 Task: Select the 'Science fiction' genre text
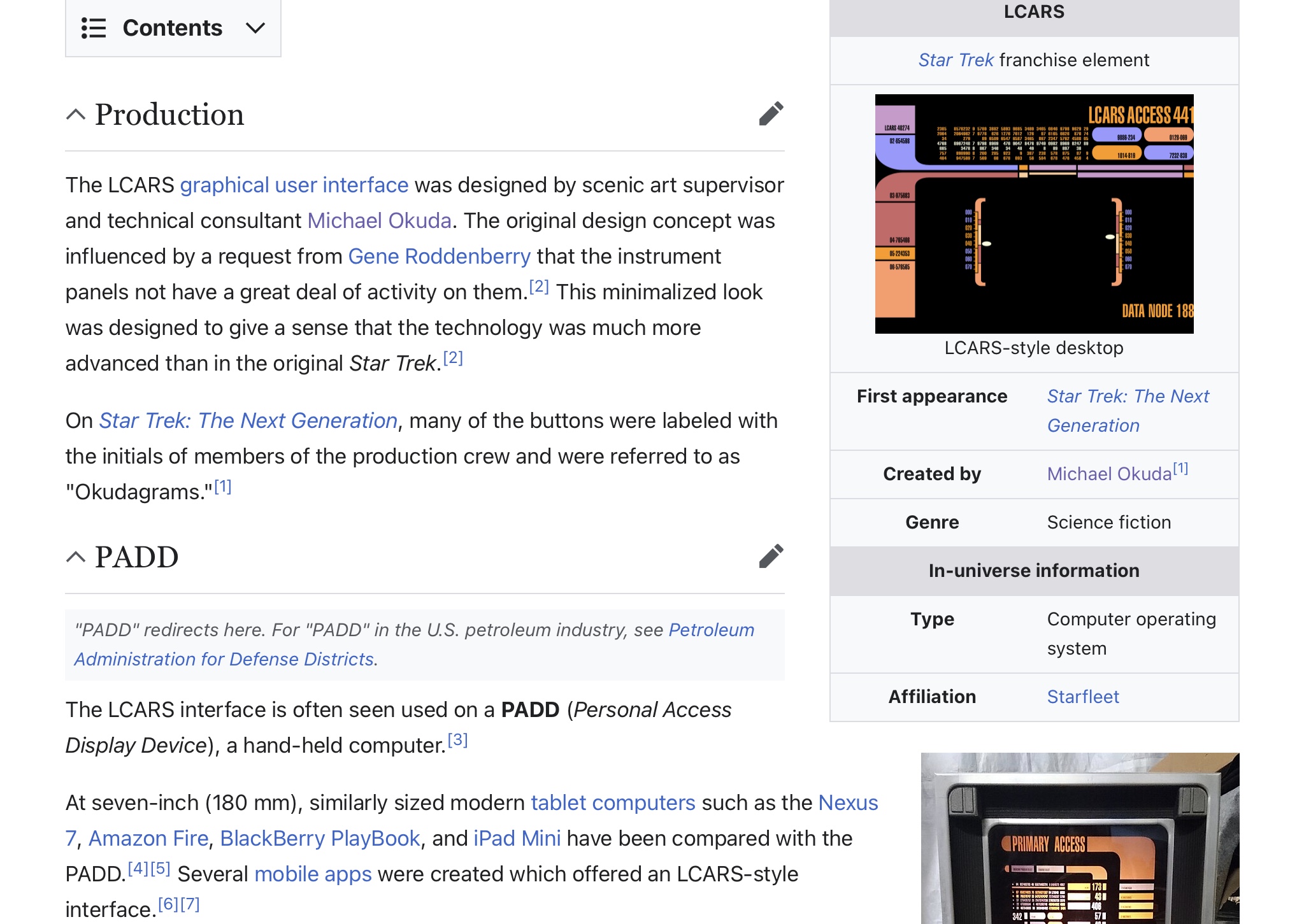[1109, 522]
